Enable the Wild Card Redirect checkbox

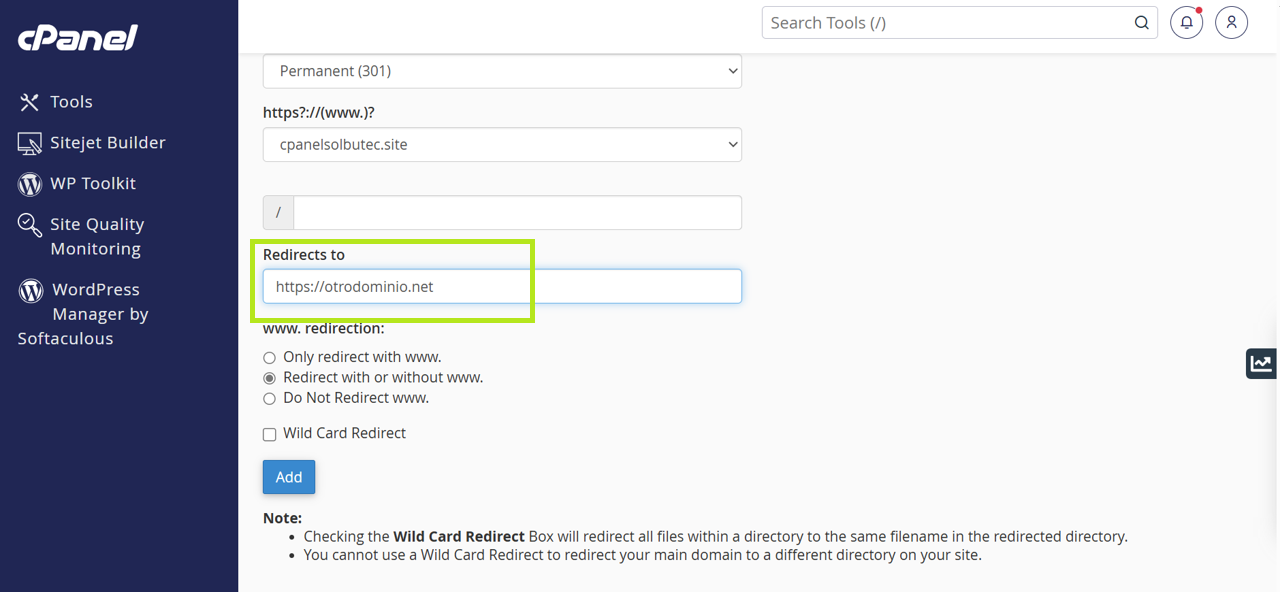(x=269, y=434)
